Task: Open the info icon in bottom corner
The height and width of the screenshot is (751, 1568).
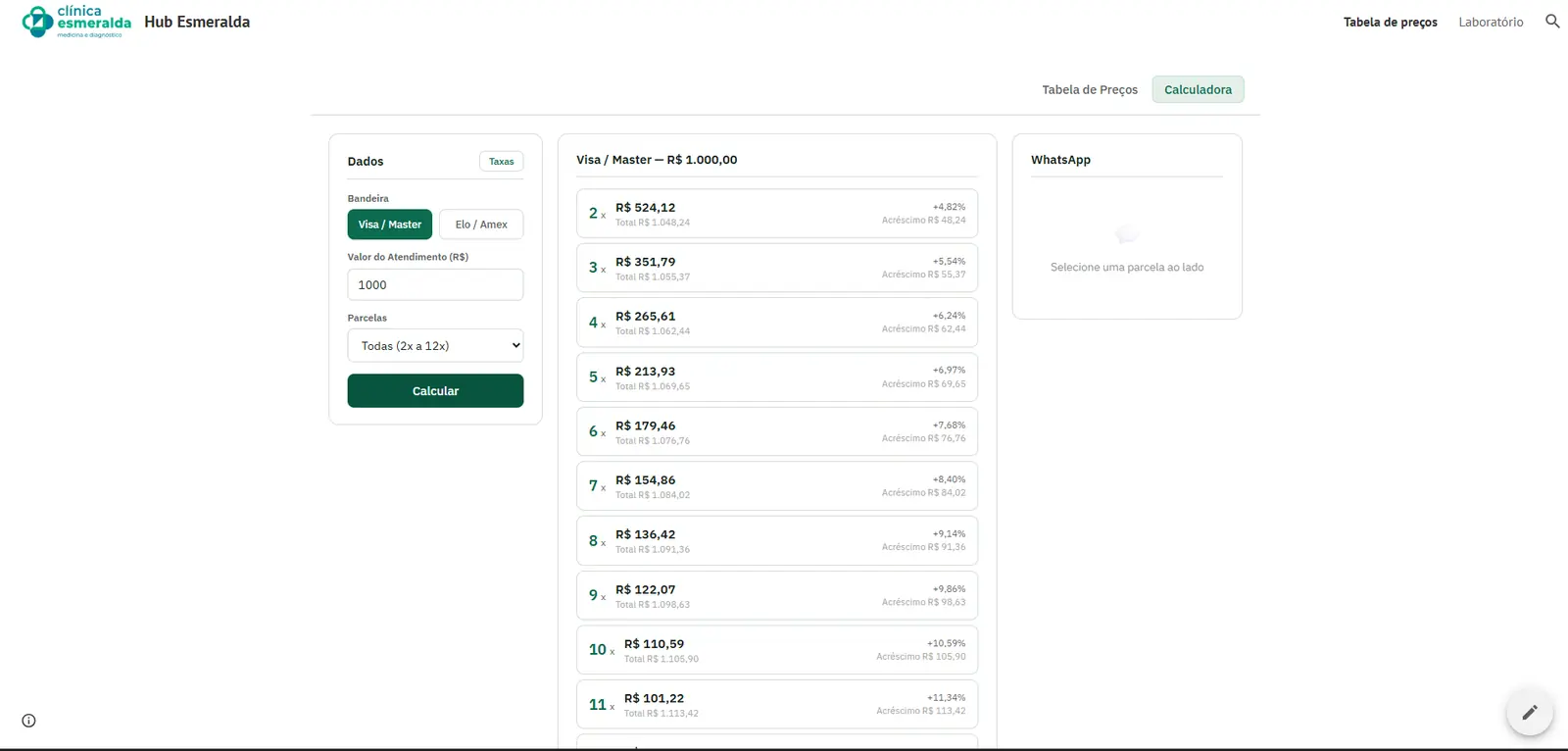Action: [29, 721]
